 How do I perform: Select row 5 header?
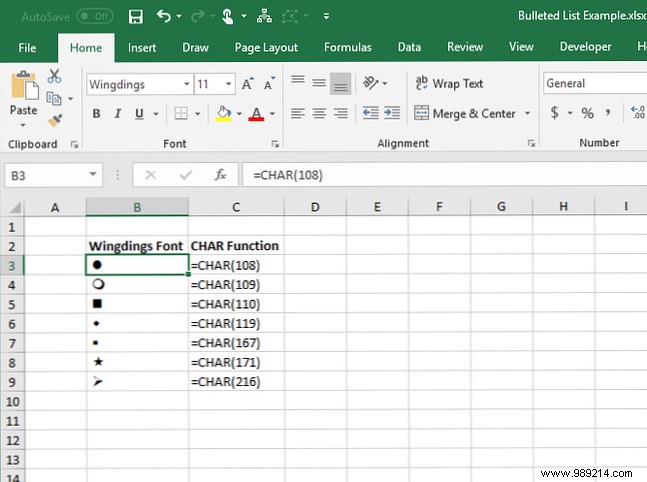pyautogui.click(x=12, y=305)
